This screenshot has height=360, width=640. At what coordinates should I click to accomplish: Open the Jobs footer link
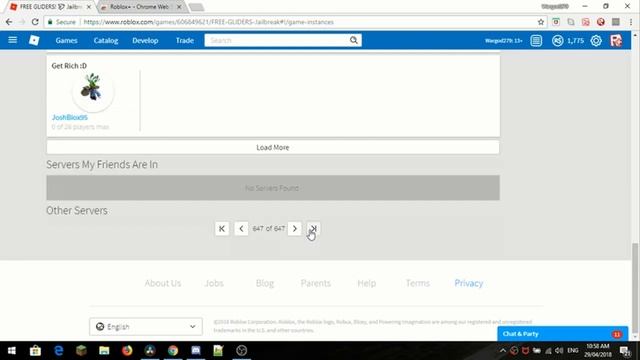click(214, 283)
